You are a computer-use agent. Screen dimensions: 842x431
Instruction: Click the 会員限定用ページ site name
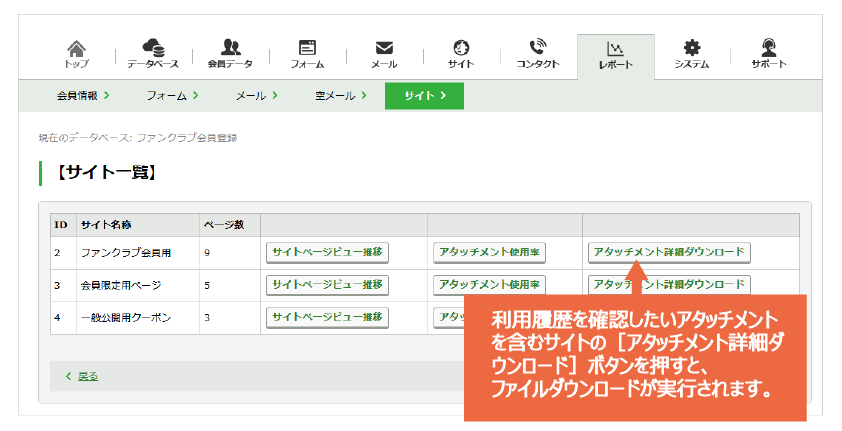point(121,286)
